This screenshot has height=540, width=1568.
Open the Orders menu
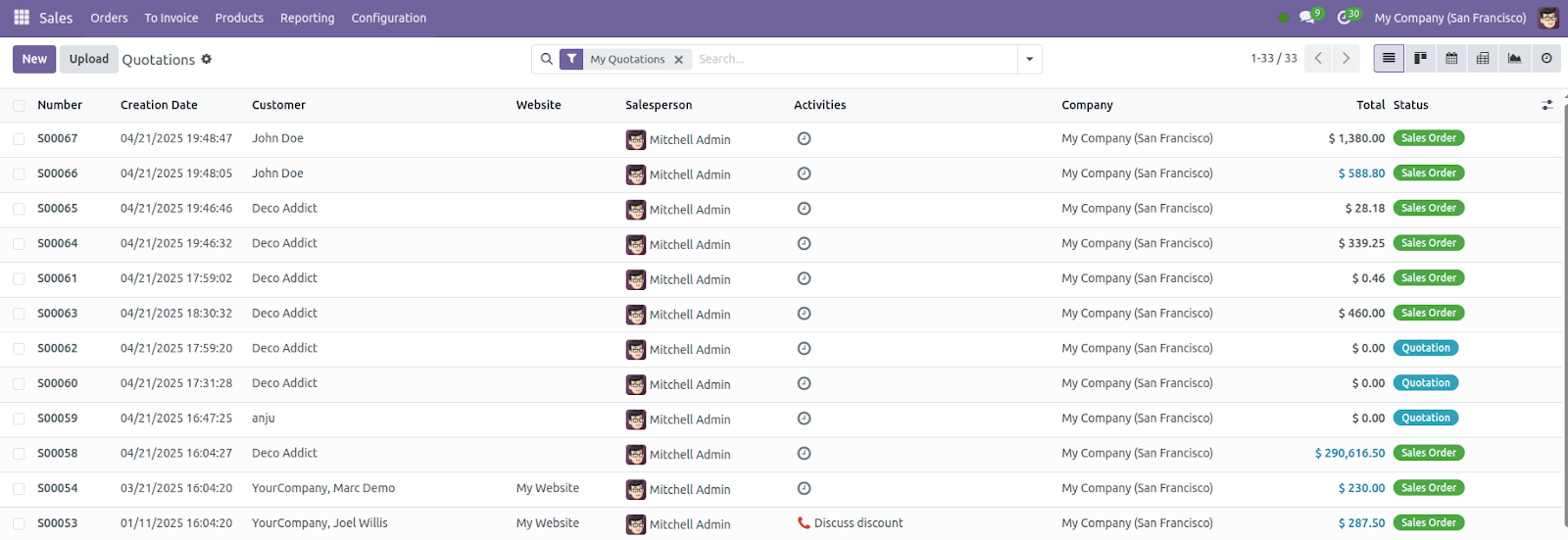click(109, 18)
